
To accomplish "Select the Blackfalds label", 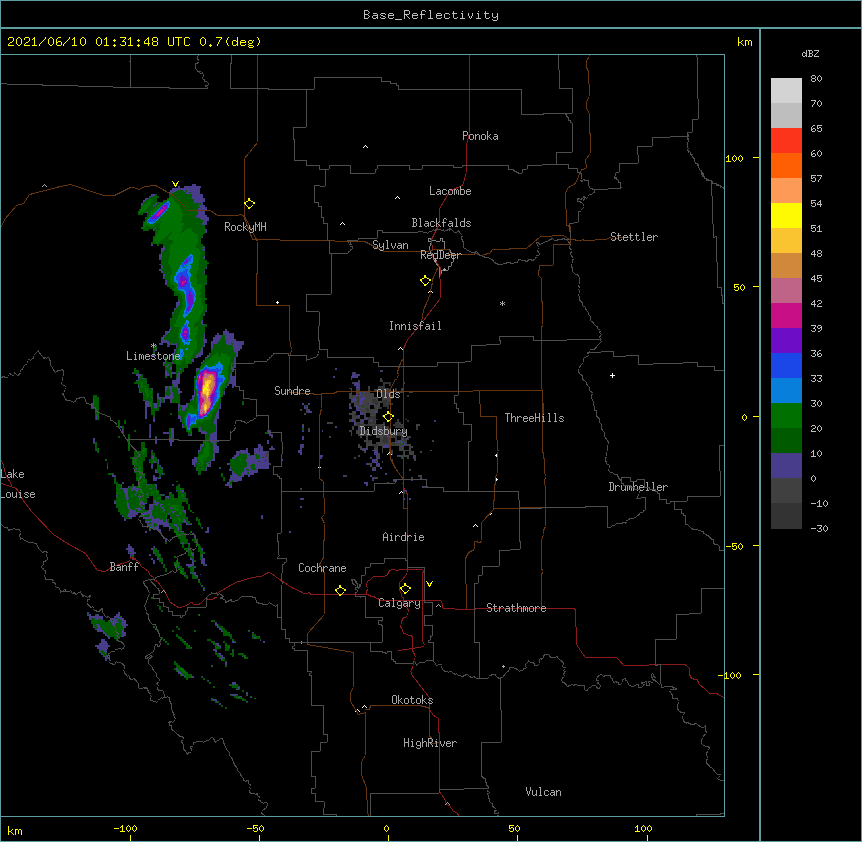I will coord(441,223).
